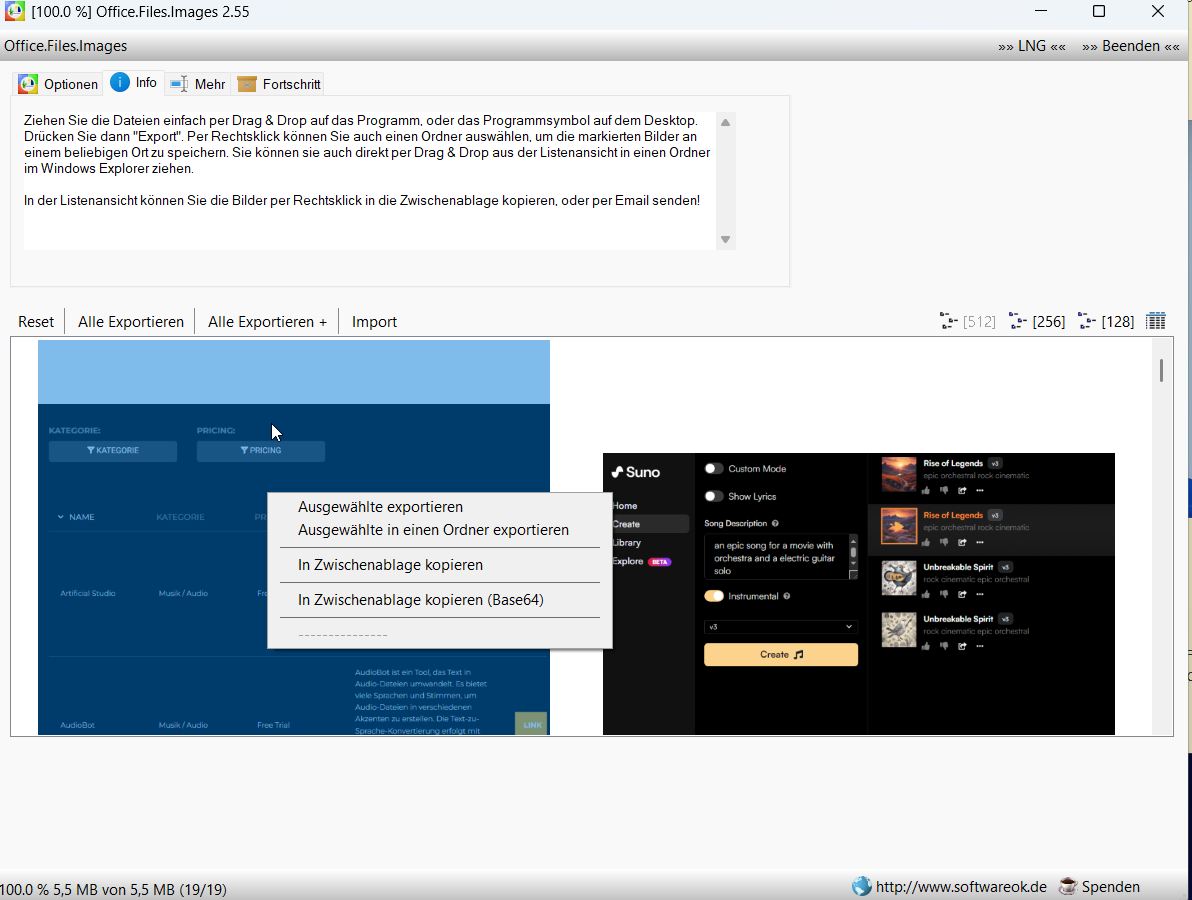Click the Office.Files.Images menu label
The image size is (1192, 900).
65,46
